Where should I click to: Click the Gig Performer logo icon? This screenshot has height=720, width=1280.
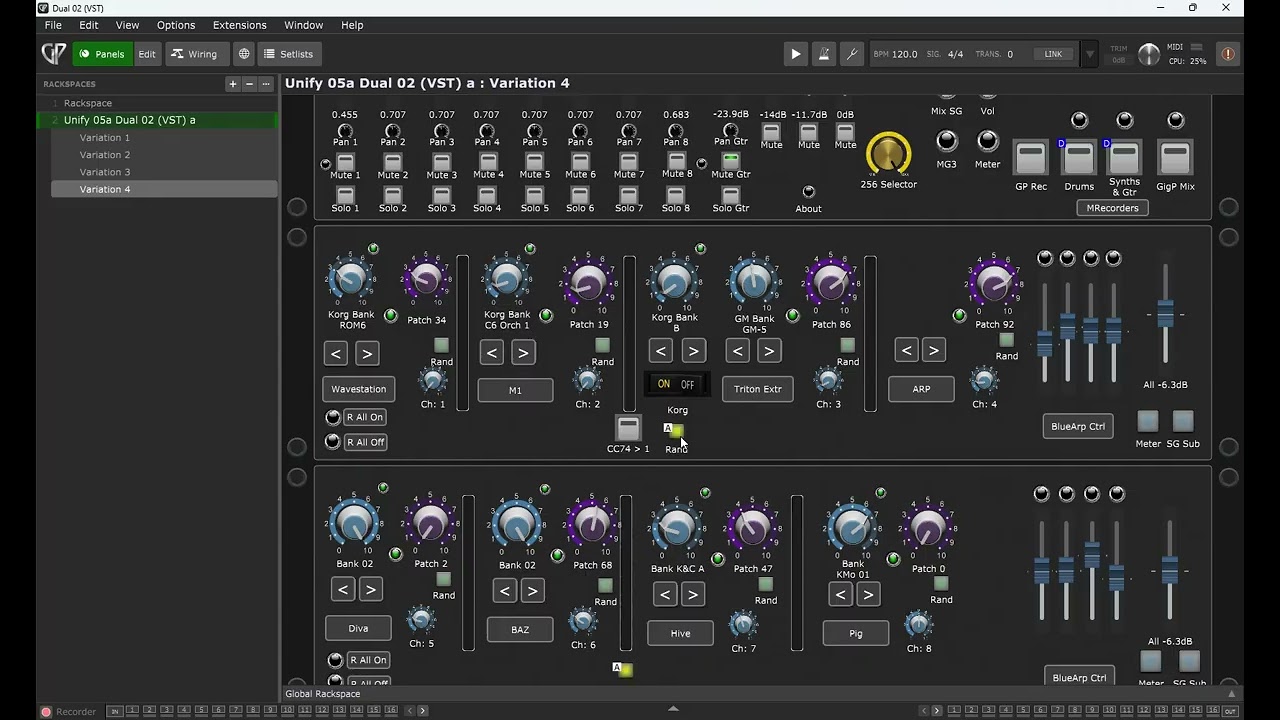(54, 54)
